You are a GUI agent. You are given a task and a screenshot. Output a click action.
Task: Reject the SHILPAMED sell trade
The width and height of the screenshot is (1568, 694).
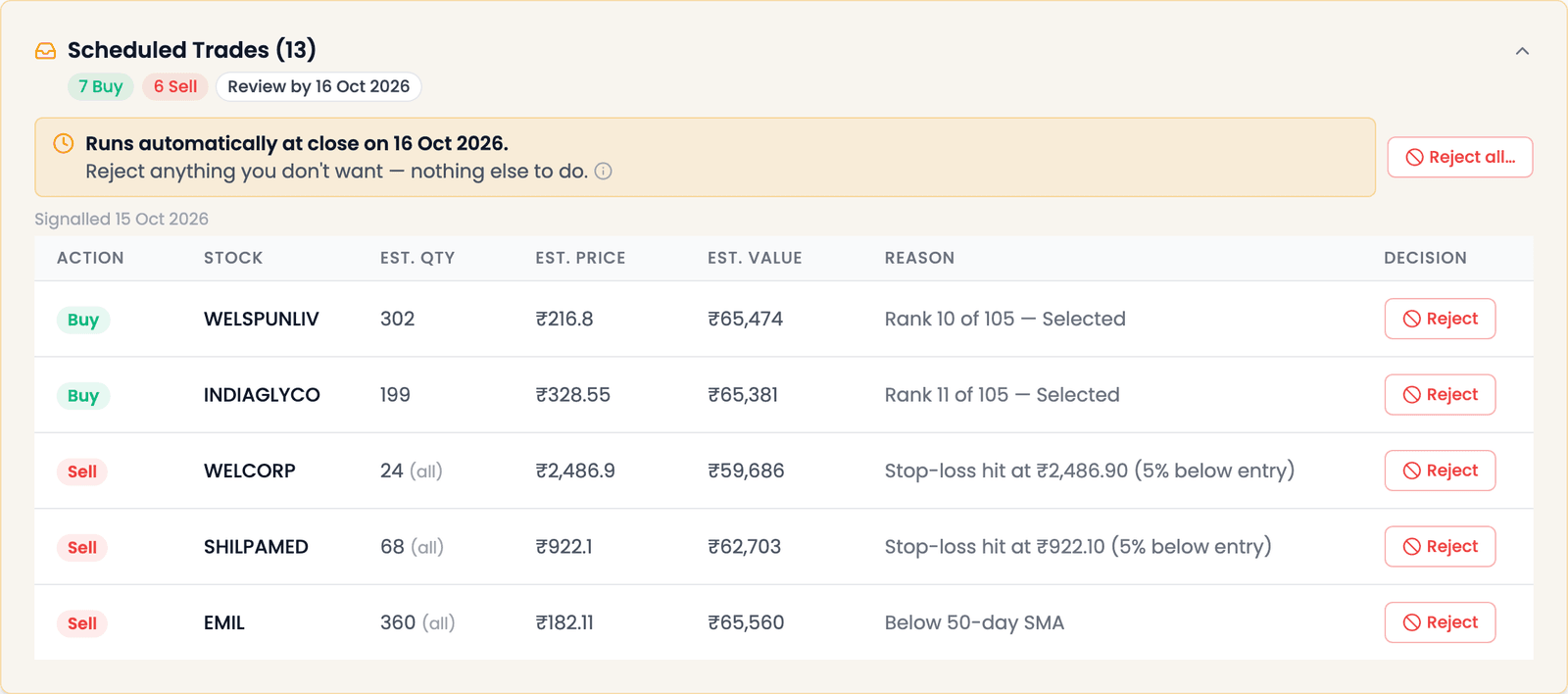click(1440, 547)
